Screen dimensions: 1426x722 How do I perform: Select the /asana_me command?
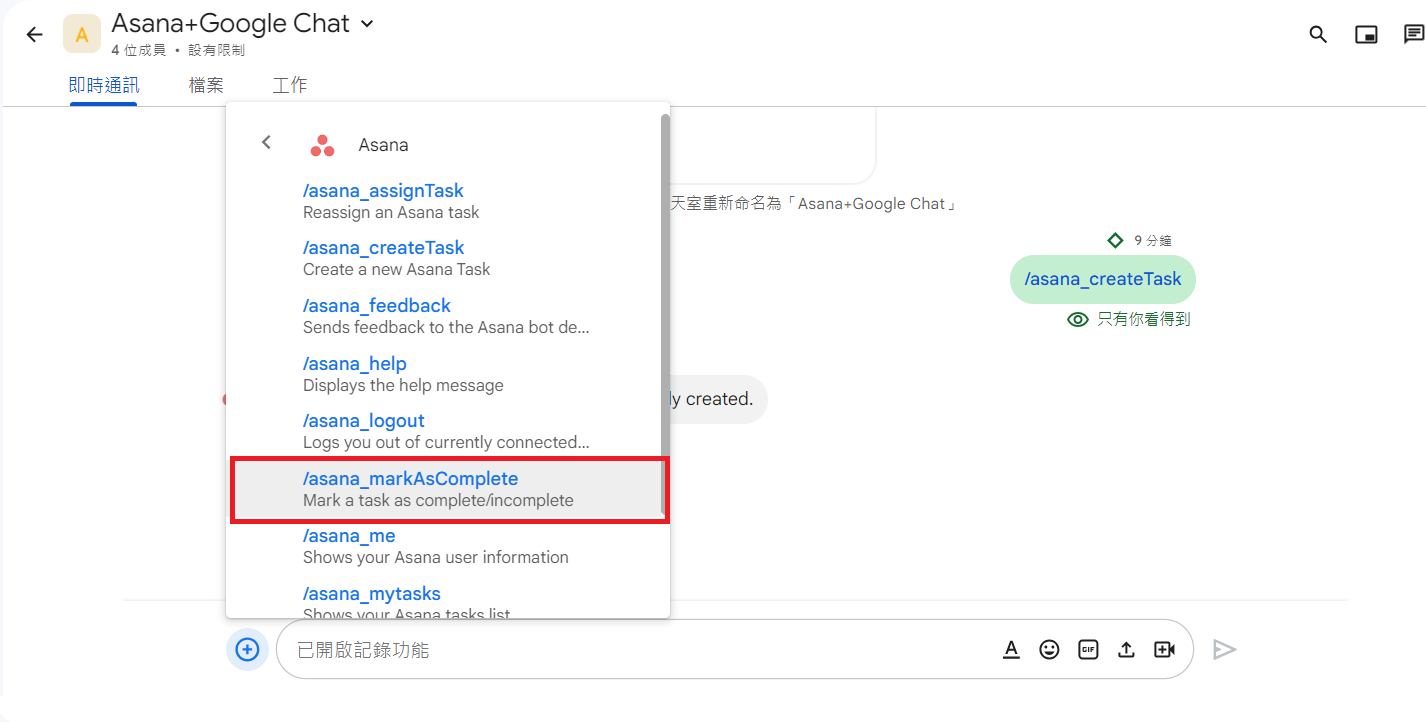point(446,546)
